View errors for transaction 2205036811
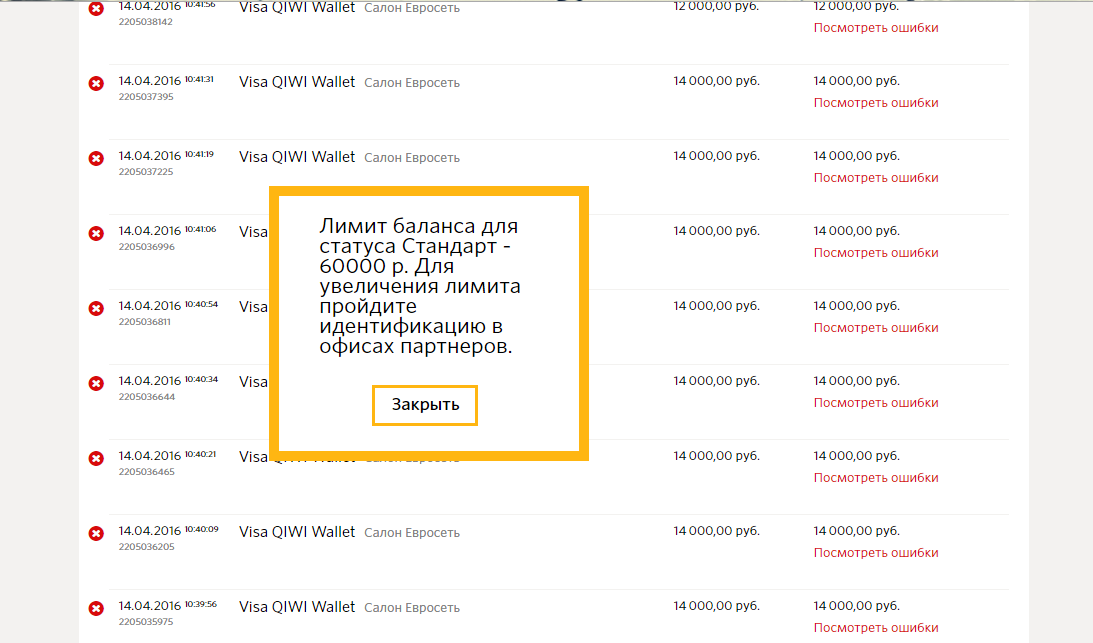 [x=876, y=328]
